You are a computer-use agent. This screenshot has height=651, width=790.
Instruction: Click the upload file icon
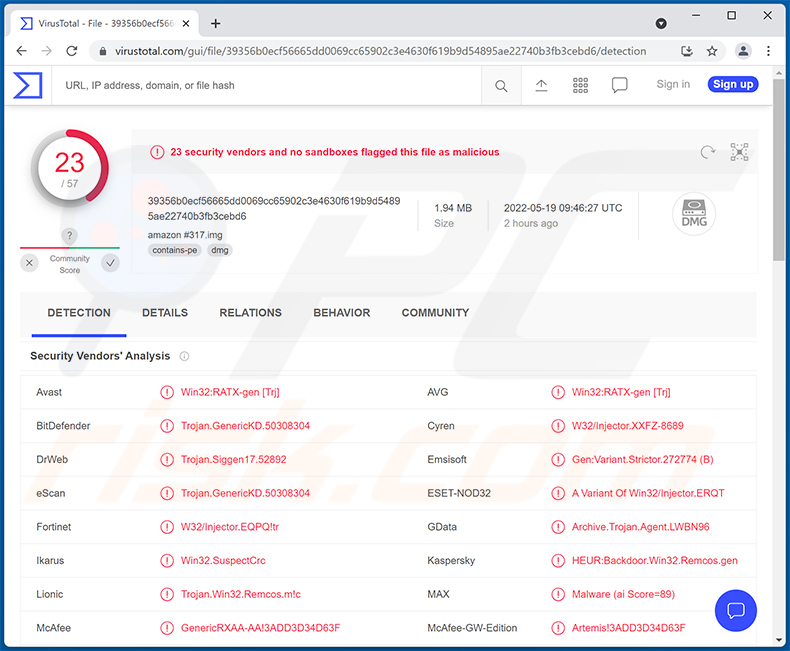[541, 85]
